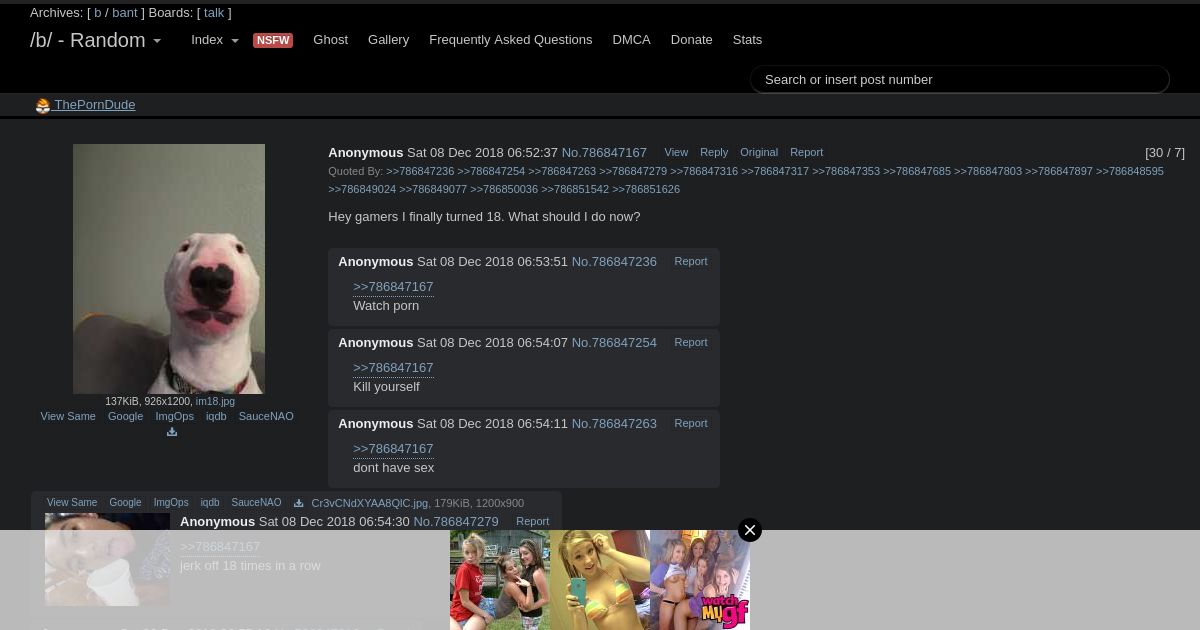
Task: Click iqdb under the dog image
Action: coord(216,416)
